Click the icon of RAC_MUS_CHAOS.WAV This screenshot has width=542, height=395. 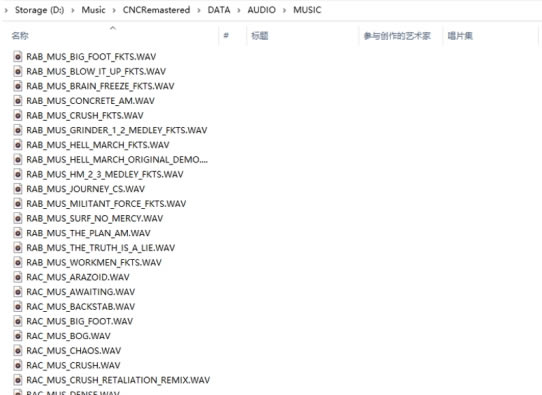coord(18,350)
